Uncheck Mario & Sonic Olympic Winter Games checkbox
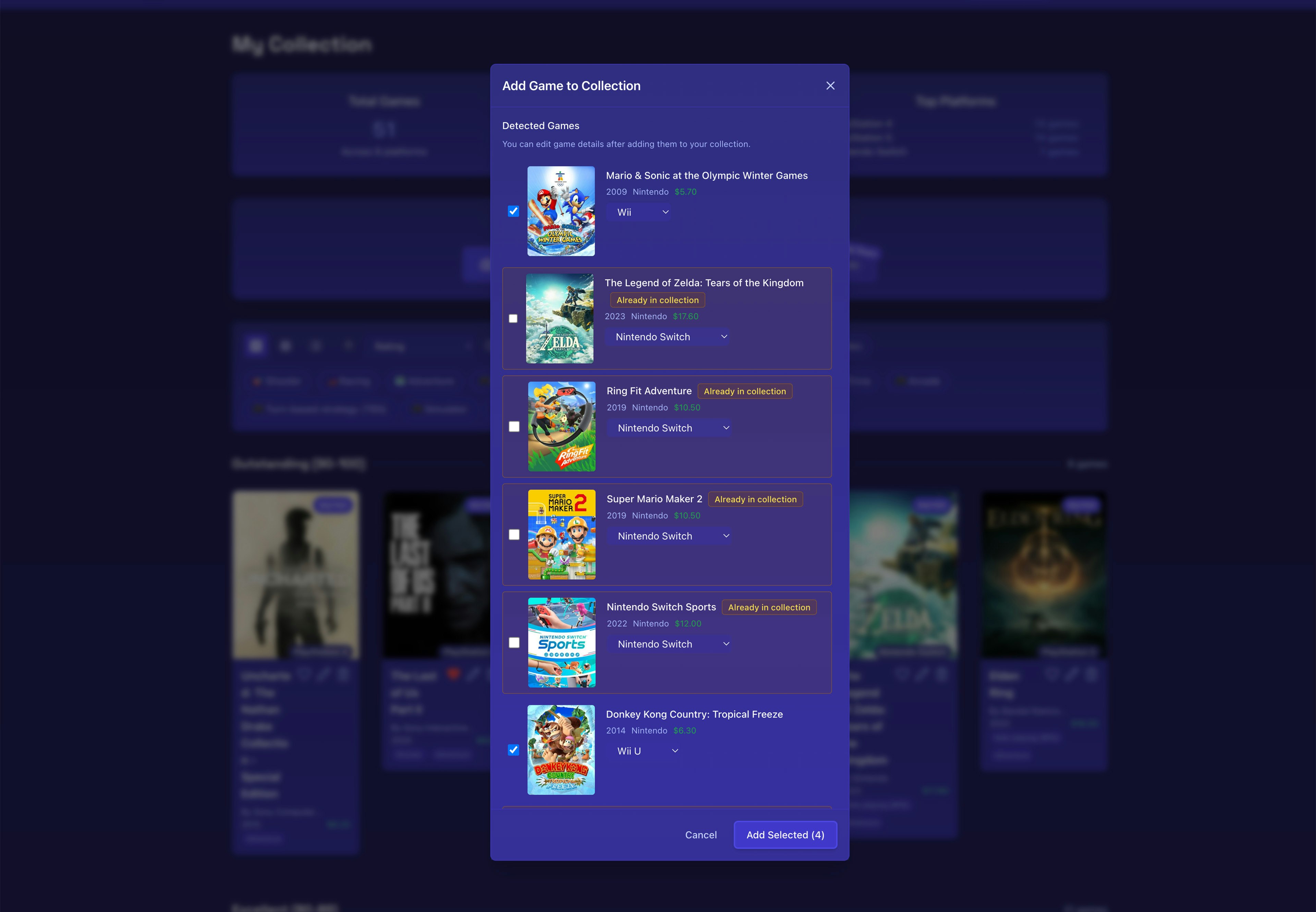The image size is (1316, 912). coord(513,212)
